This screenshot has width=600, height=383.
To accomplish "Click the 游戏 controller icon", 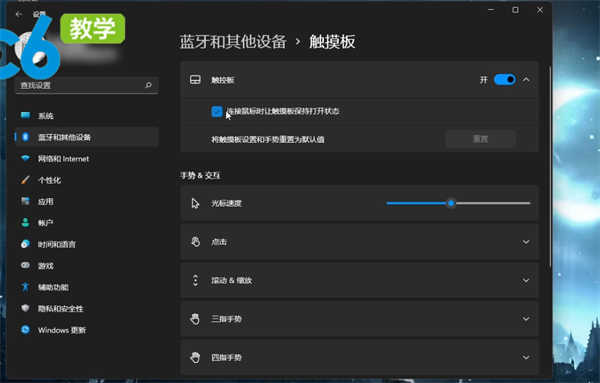I will pyautogui.click(x=25, y=265).
